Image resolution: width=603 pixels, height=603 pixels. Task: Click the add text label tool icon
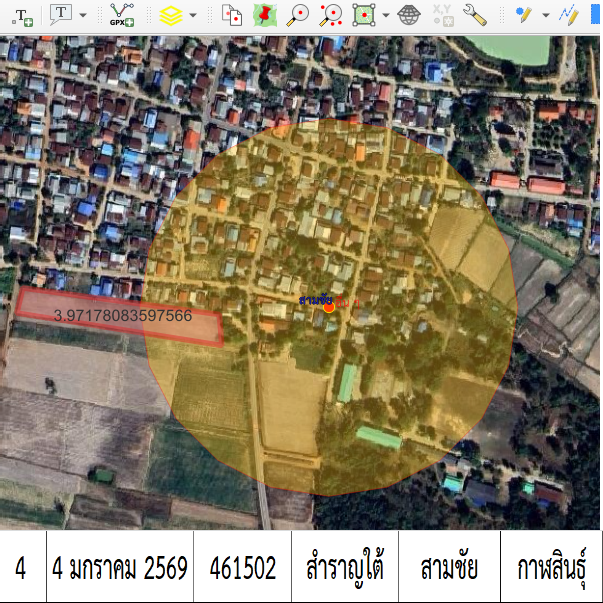[20, 15]
